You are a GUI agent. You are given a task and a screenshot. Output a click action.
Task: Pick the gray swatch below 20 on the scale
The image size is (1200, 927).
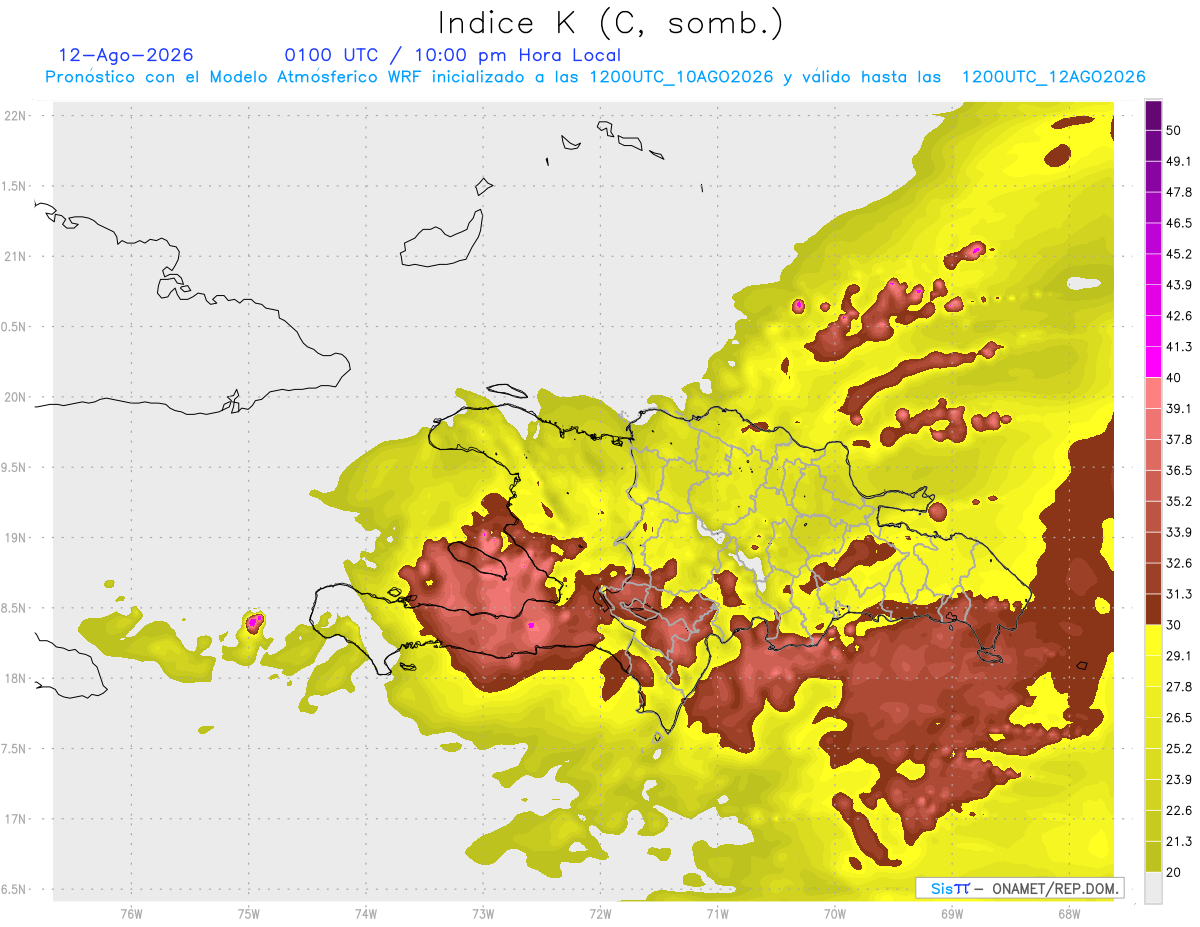(x=1153, y=888)
